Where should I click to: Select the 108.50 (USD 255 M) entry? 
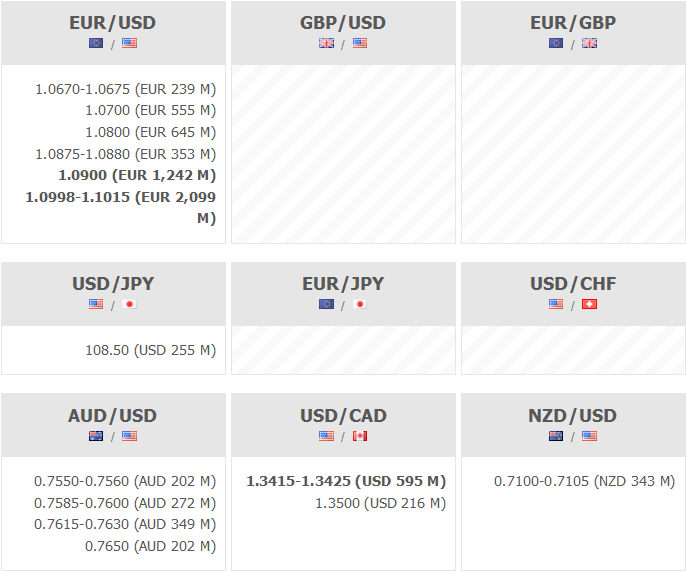[150, 351]
